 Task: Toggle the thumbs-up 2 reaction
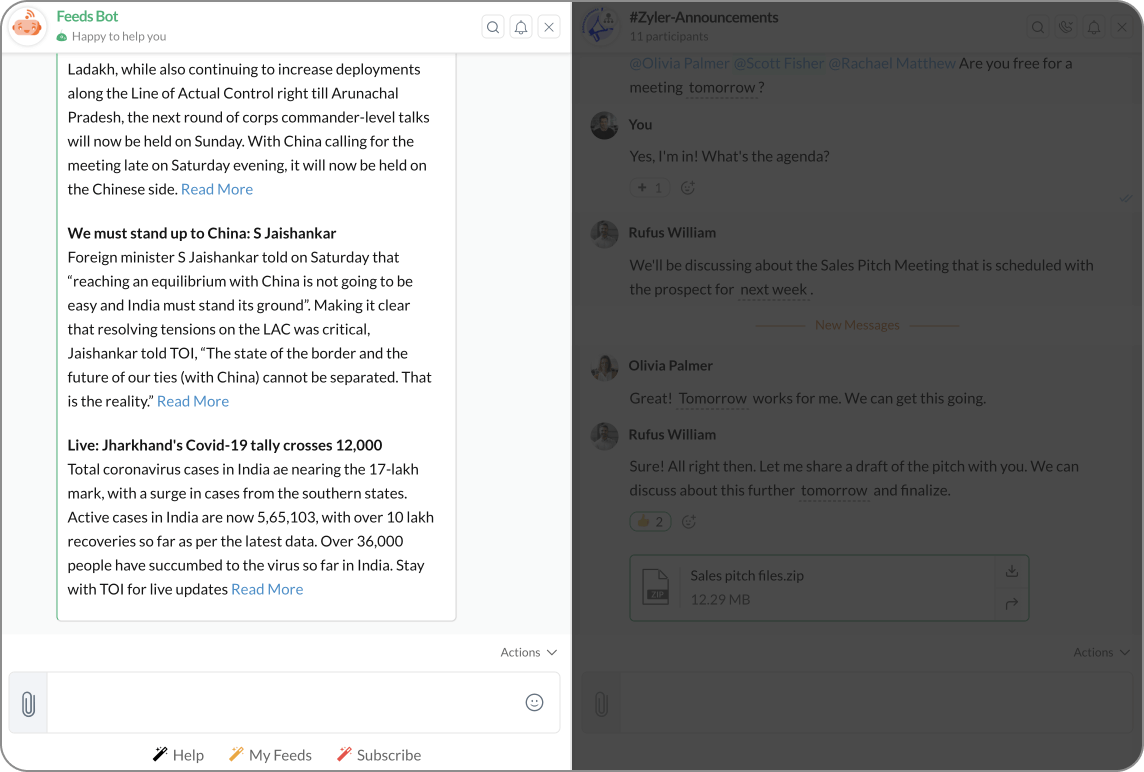point(650,522)
